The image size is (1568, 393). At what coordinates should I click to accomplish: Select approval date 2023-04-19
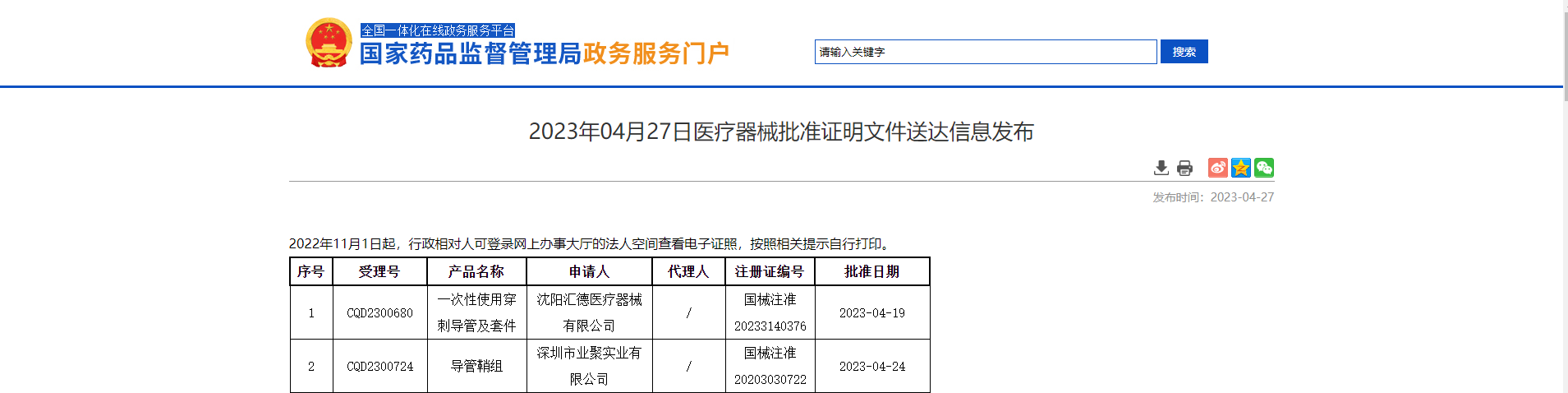(871, 313)
